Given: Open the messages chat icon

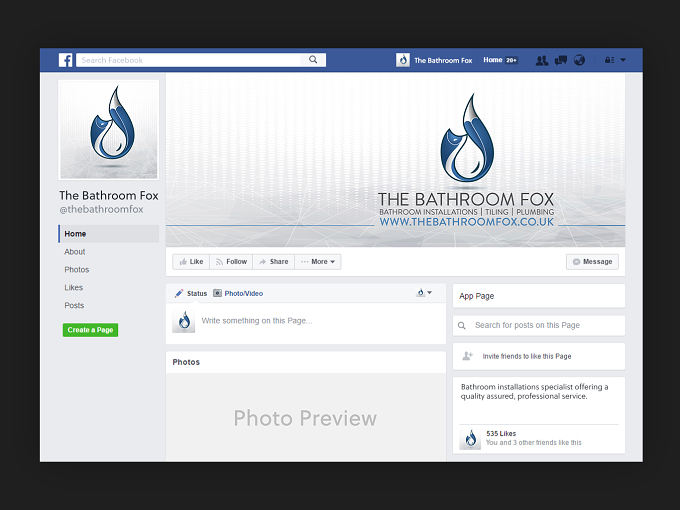Looking at the screenshot, I should pos(561,60).
